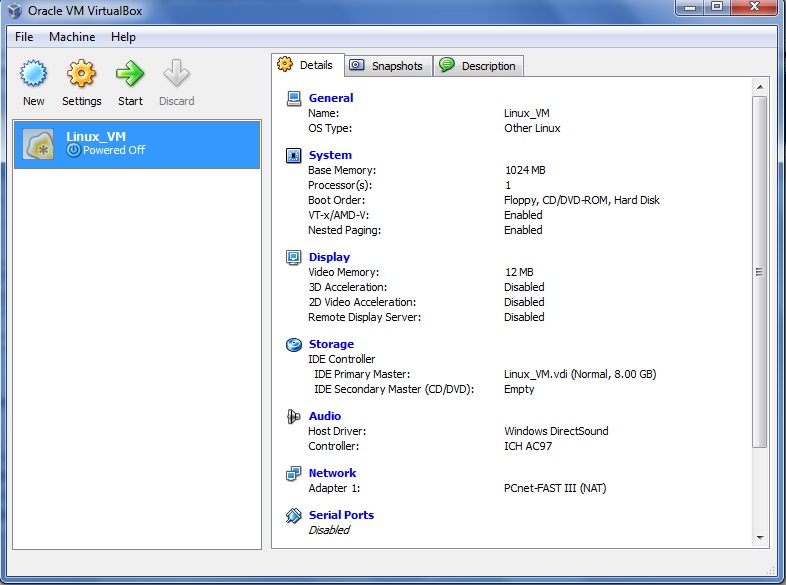Click 'PCnet-FAST III (NAT)' adapter value
This screenshot has height=585, width=786.
(555, 488)
